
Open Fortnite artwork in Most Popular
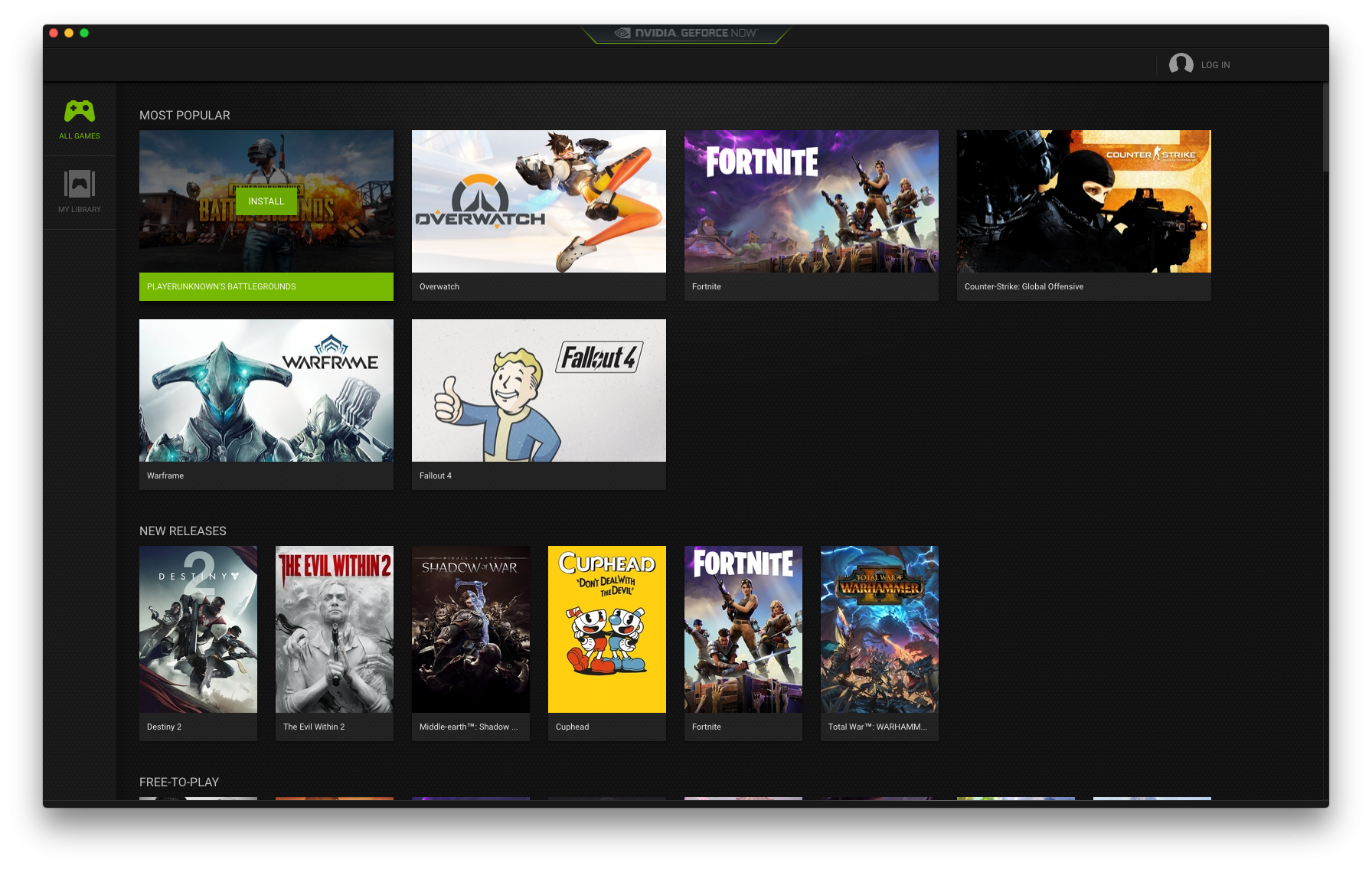click(x=812, y=201)
